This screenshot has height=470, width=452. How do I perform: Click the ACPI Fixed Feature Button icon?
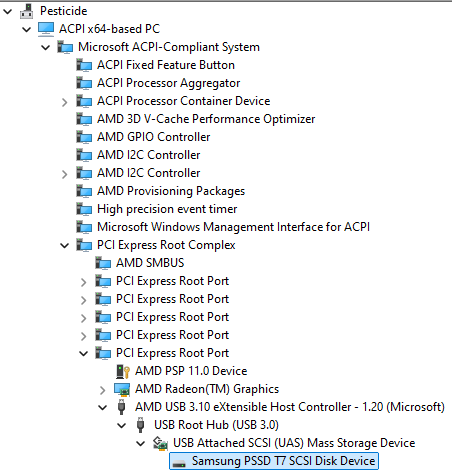[84, 65]
